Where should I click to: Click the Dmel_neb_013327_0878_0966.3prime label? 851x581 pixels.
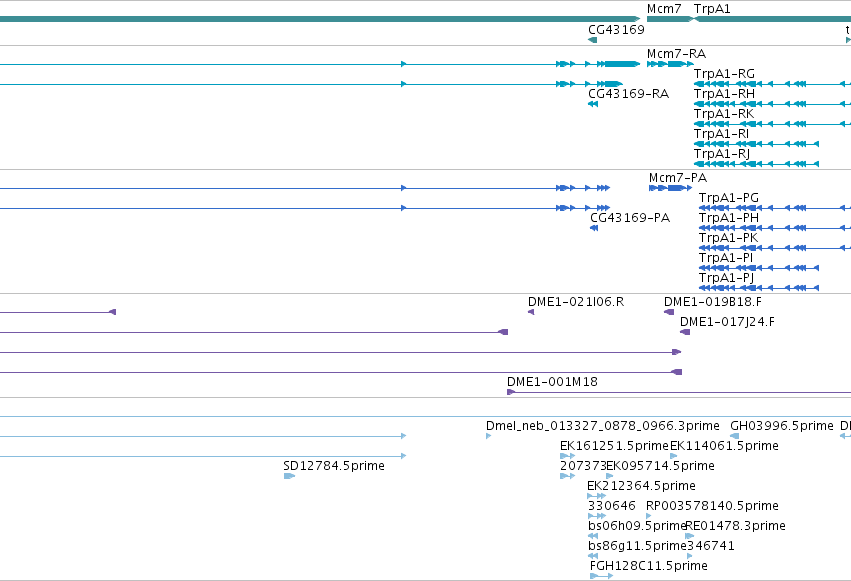tap(602, 426)
